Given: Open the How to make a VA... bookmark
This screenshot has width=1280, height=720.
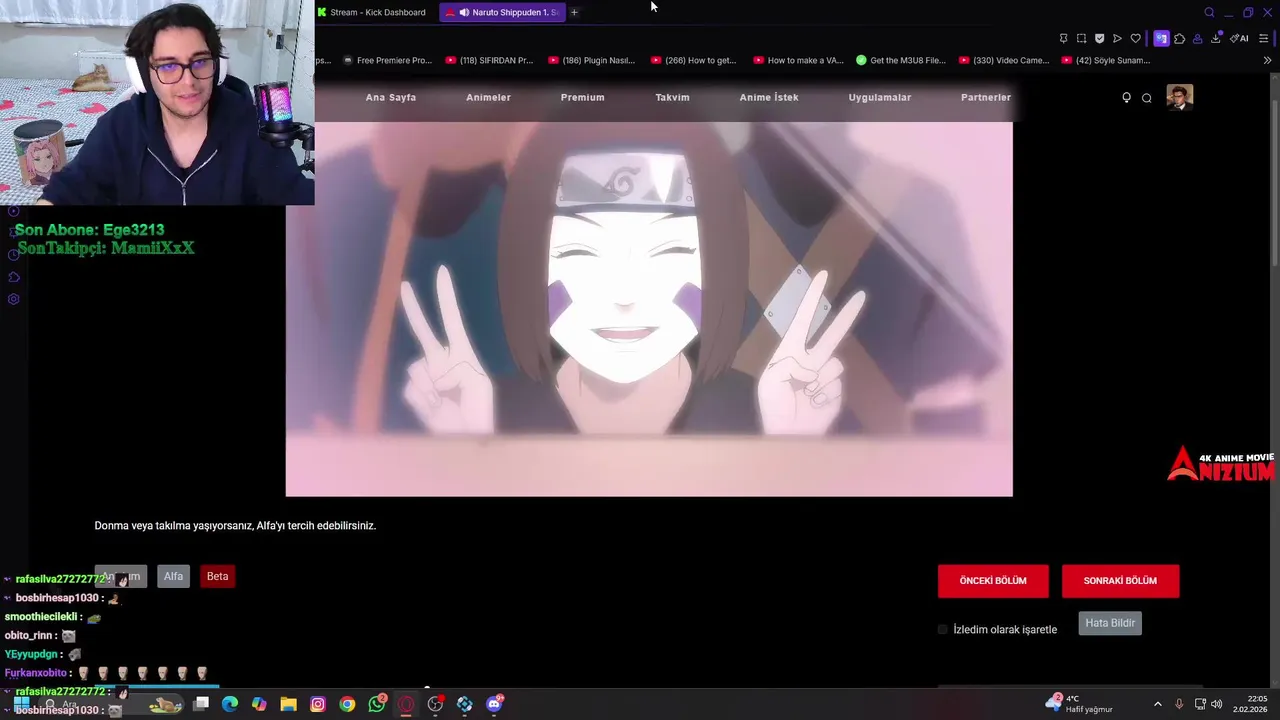Looking at the screenshot, I should (799, 60).
